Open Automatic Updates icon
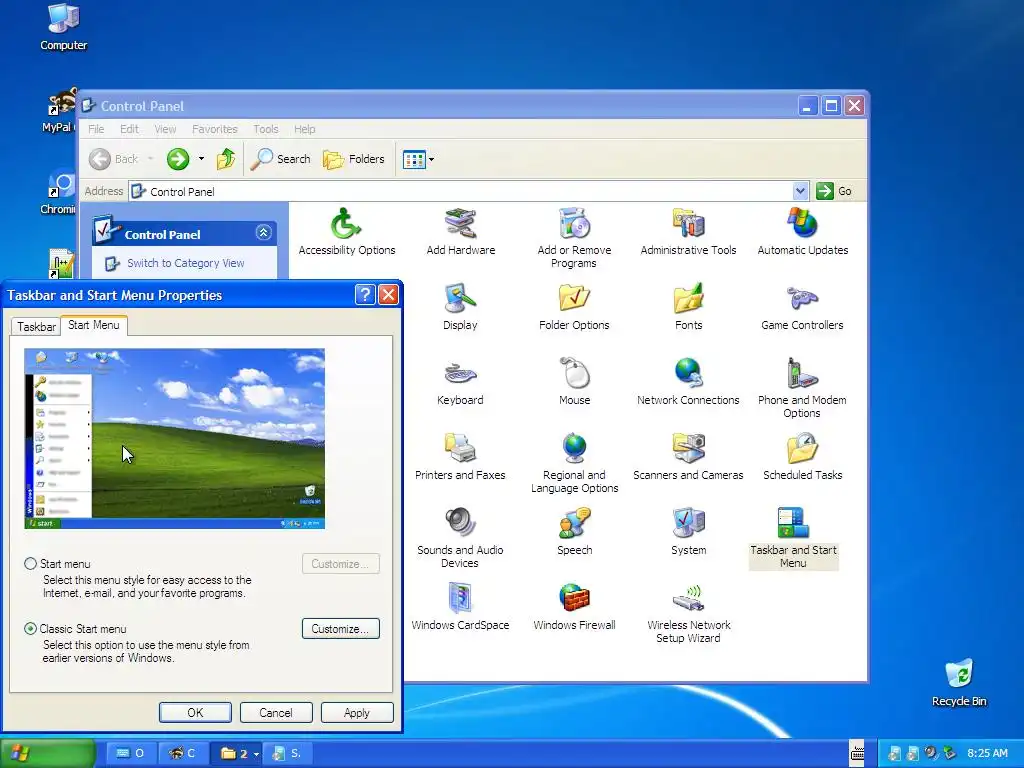This screenshot has height=768, width=1024. [803, 232]
